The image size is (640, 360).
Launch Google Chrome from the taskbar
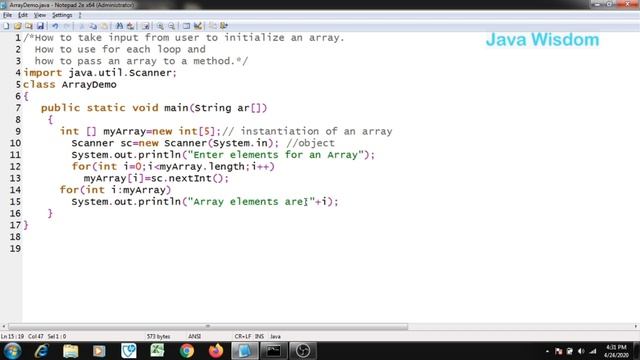coord(187,351)
